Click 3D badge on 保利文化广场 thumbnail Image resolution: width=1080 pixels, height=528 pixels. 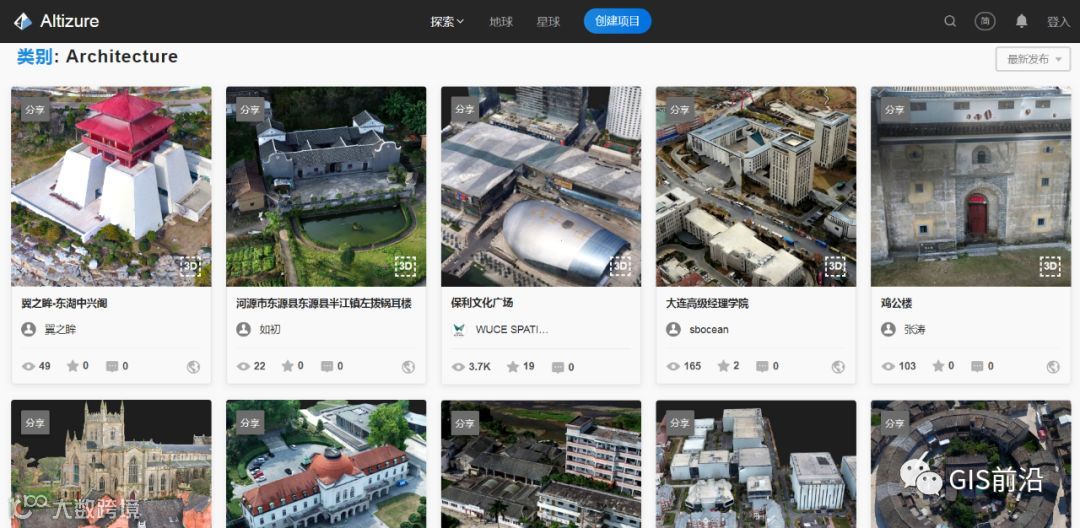click(x=620, y=266)
